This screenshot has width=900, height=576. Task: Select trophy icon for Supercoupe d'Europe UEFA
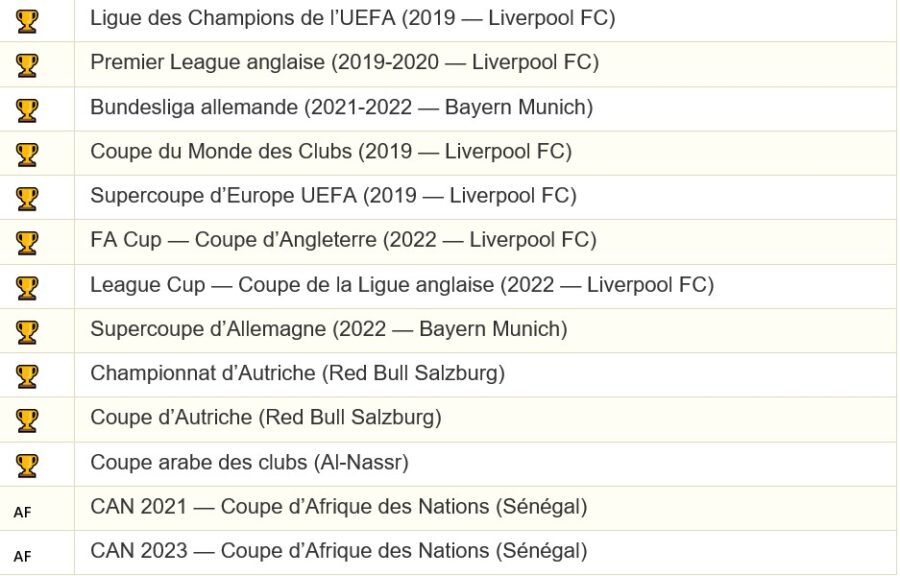[27, 198]
